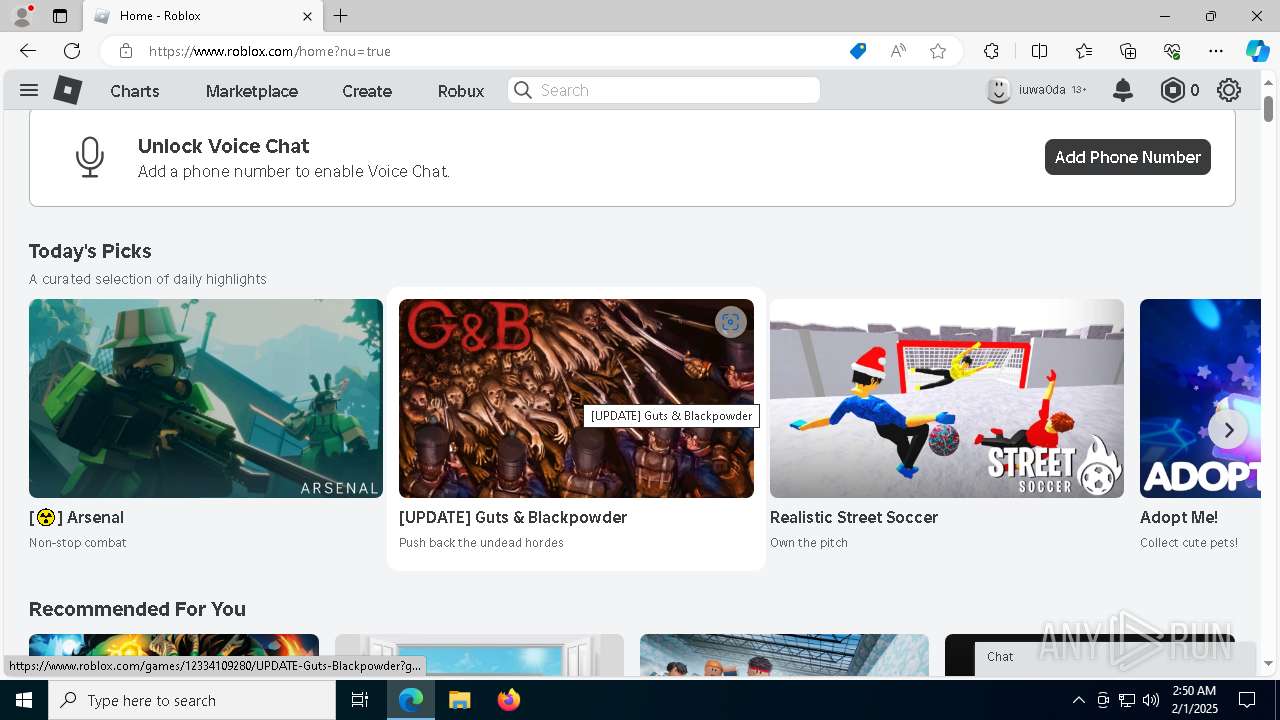Open the Roblox settings gear
The image size is (1280, 720).
tap(1229, 90)
